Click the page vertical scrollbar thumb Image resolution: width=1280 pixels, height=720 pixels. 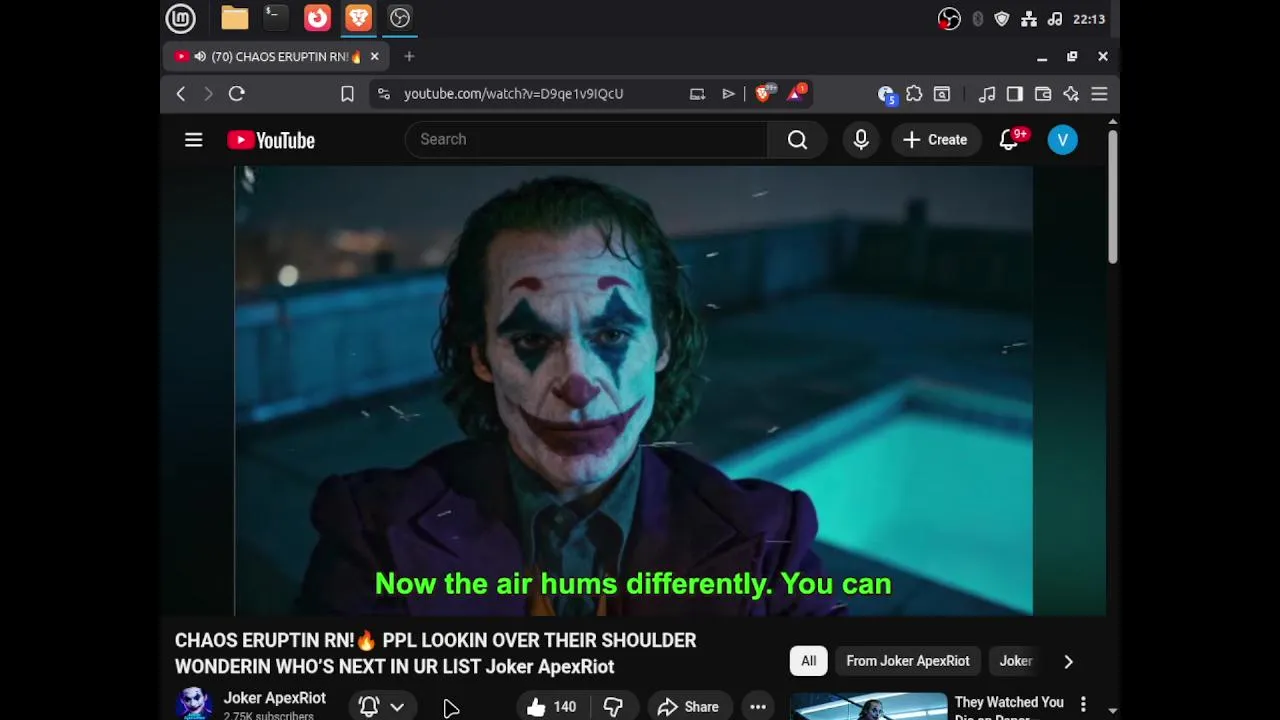click(x=1112, y=196)
